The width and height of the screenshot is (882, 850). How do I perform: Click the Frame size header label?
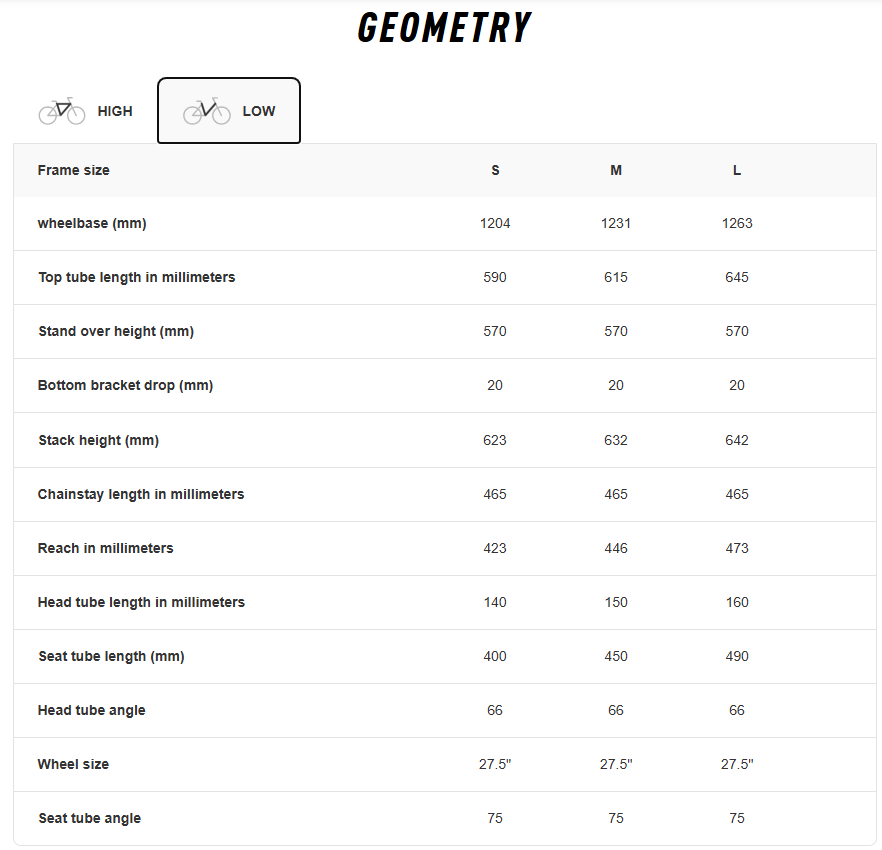(x=74, y=170)
